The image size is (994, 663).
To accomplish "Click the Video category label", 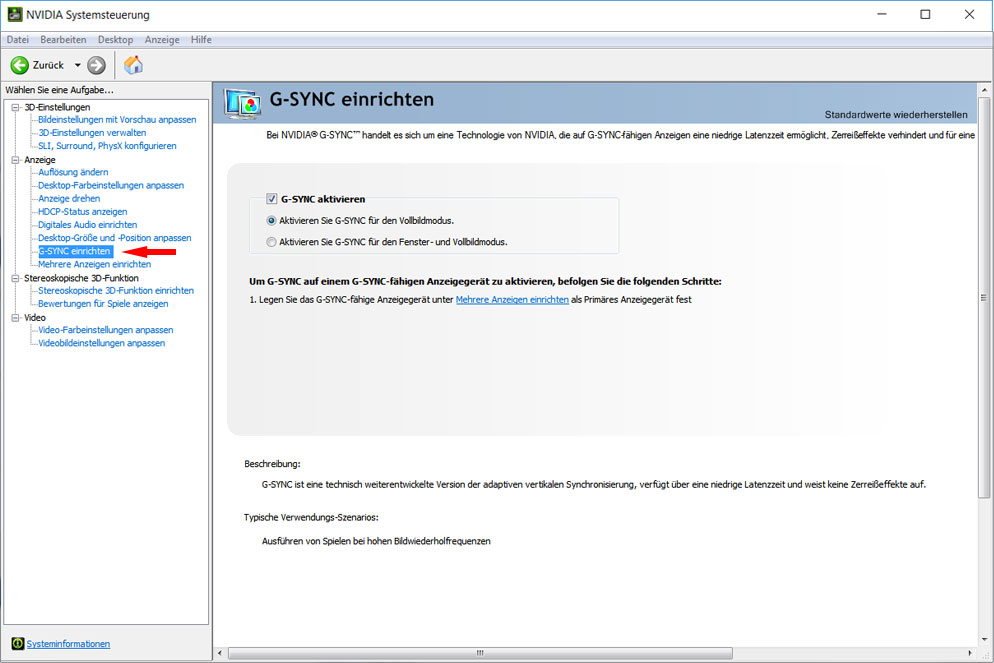I will pos(35,318).
